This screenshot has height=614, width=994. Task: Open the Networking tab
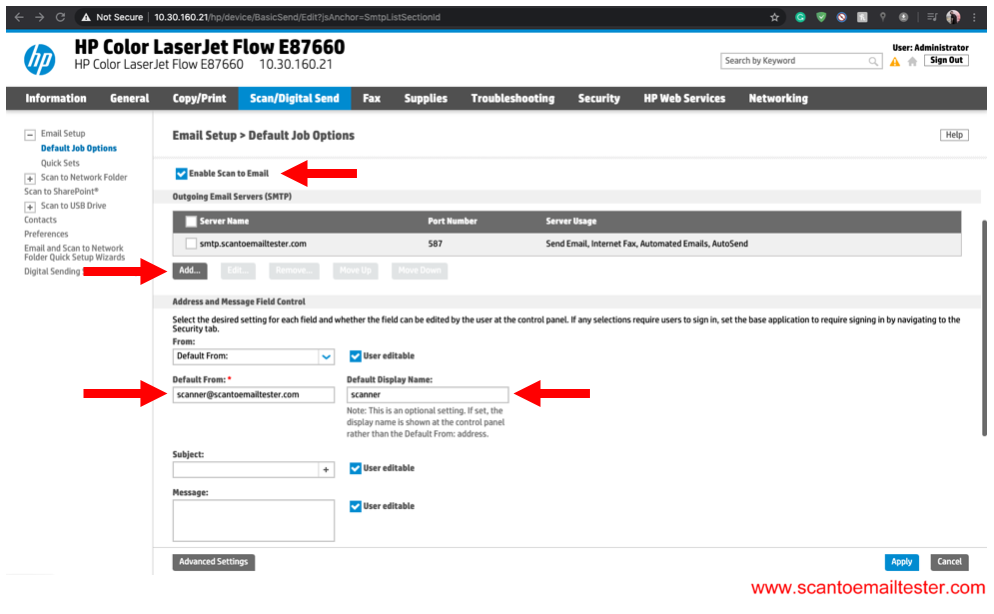[777, 98]
